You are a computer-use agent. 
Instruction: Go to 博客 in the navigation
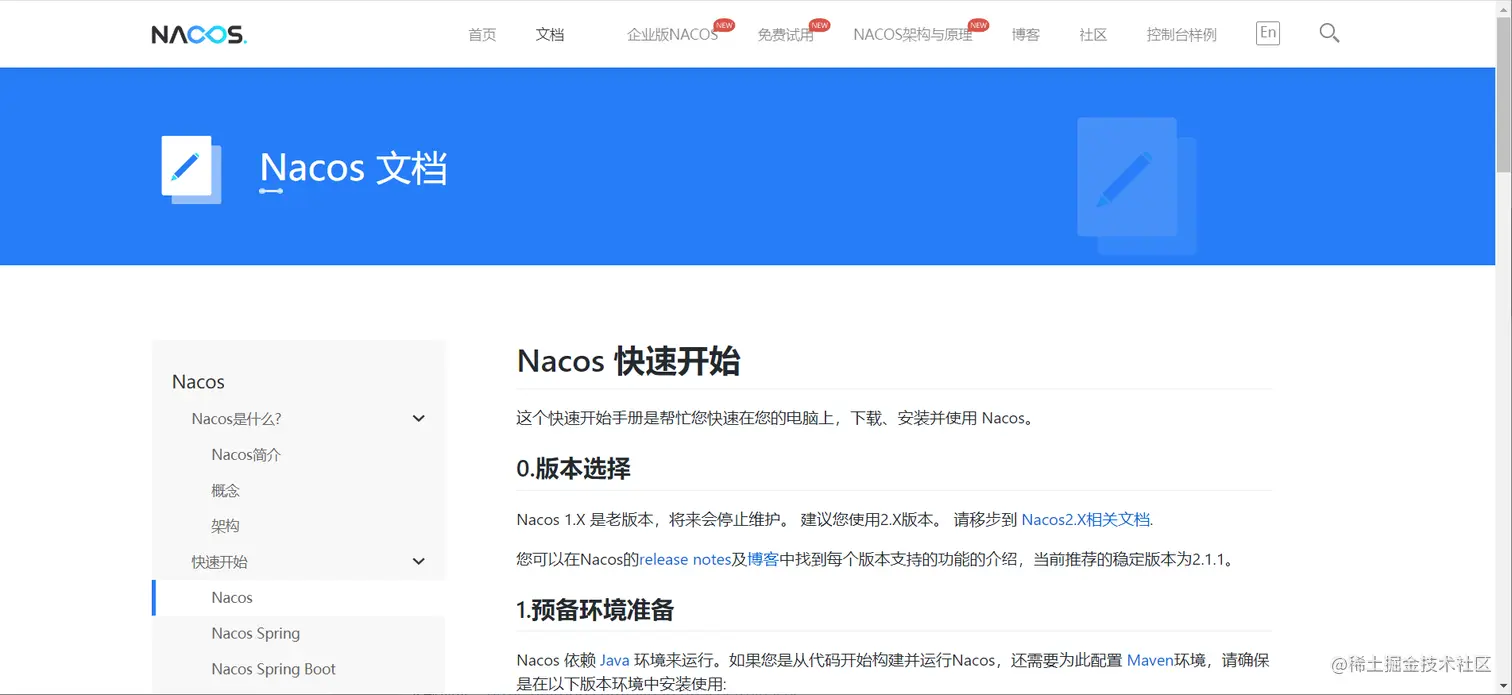[x=1026, y=34]
